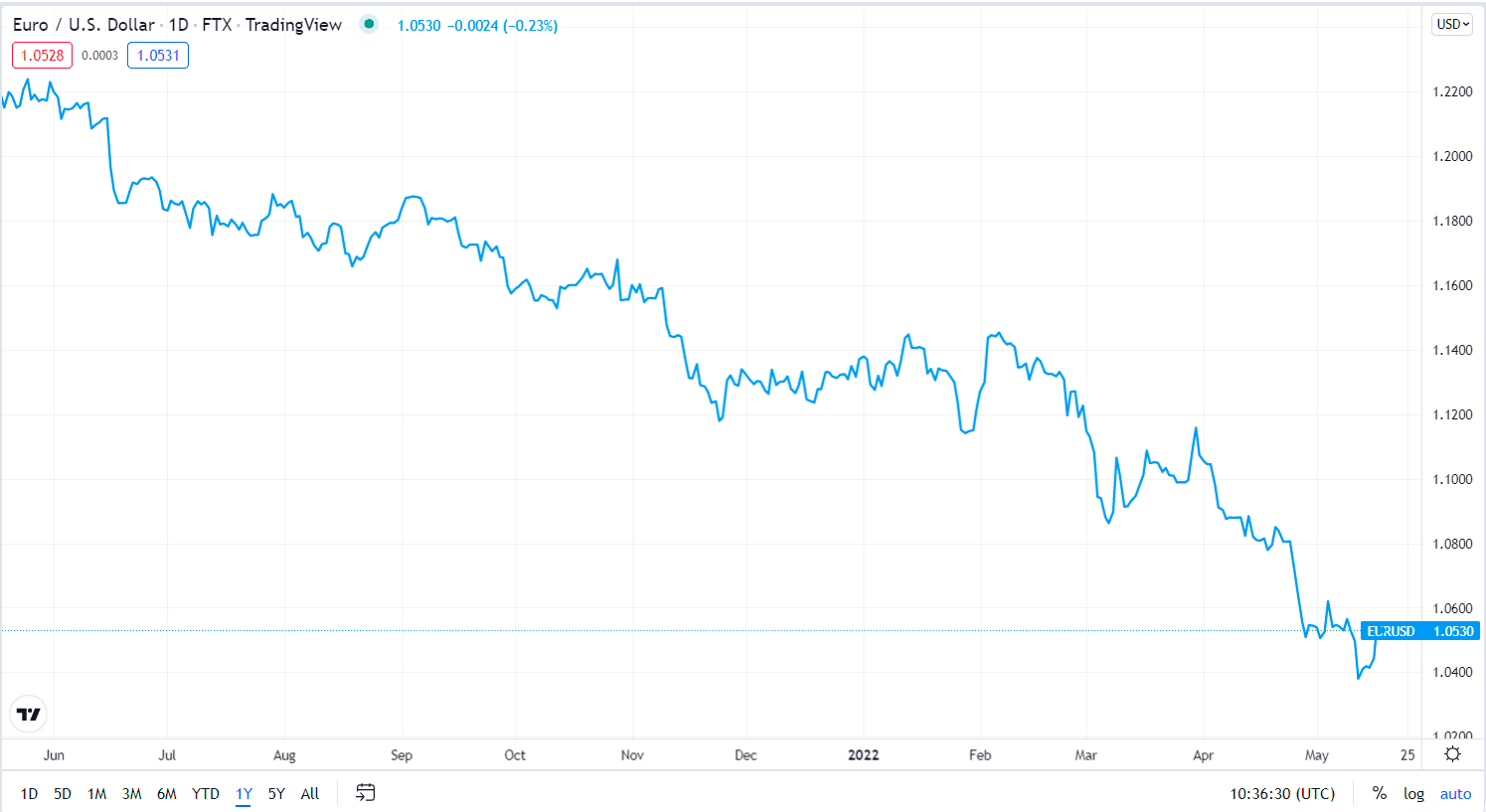
Task: Toggle auto scale mode
Action: [1455, 793]
